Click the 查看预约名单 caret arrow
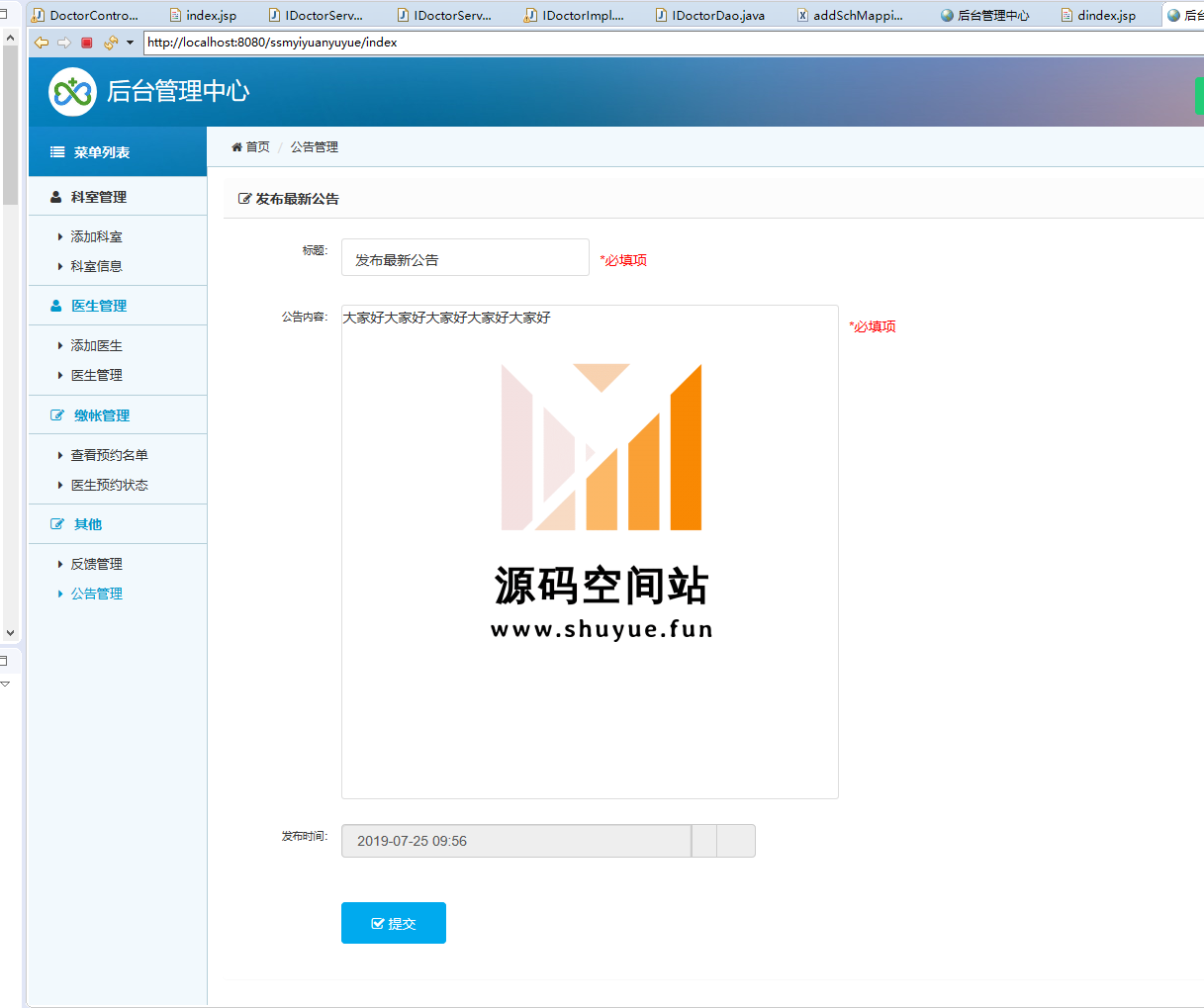This screenshot has width=1204, height=1008. 60,455
